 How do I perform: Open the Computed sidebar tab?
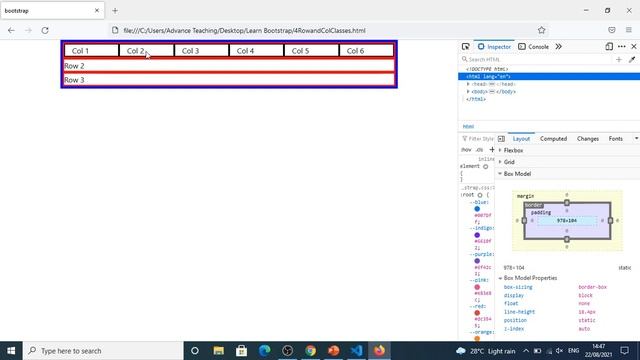click(x=553, y=139)
